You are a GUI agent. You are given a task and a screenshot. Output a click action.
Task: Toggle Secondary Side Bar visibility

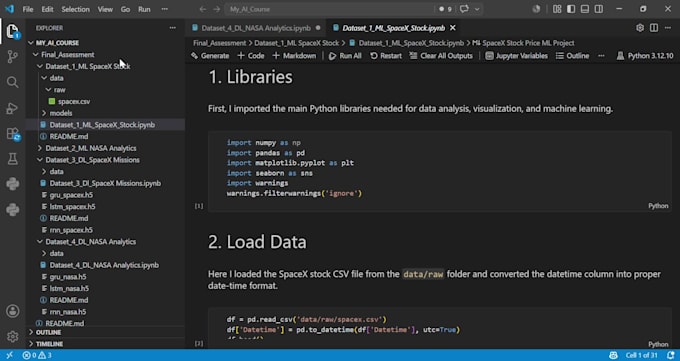coord(599,9)
